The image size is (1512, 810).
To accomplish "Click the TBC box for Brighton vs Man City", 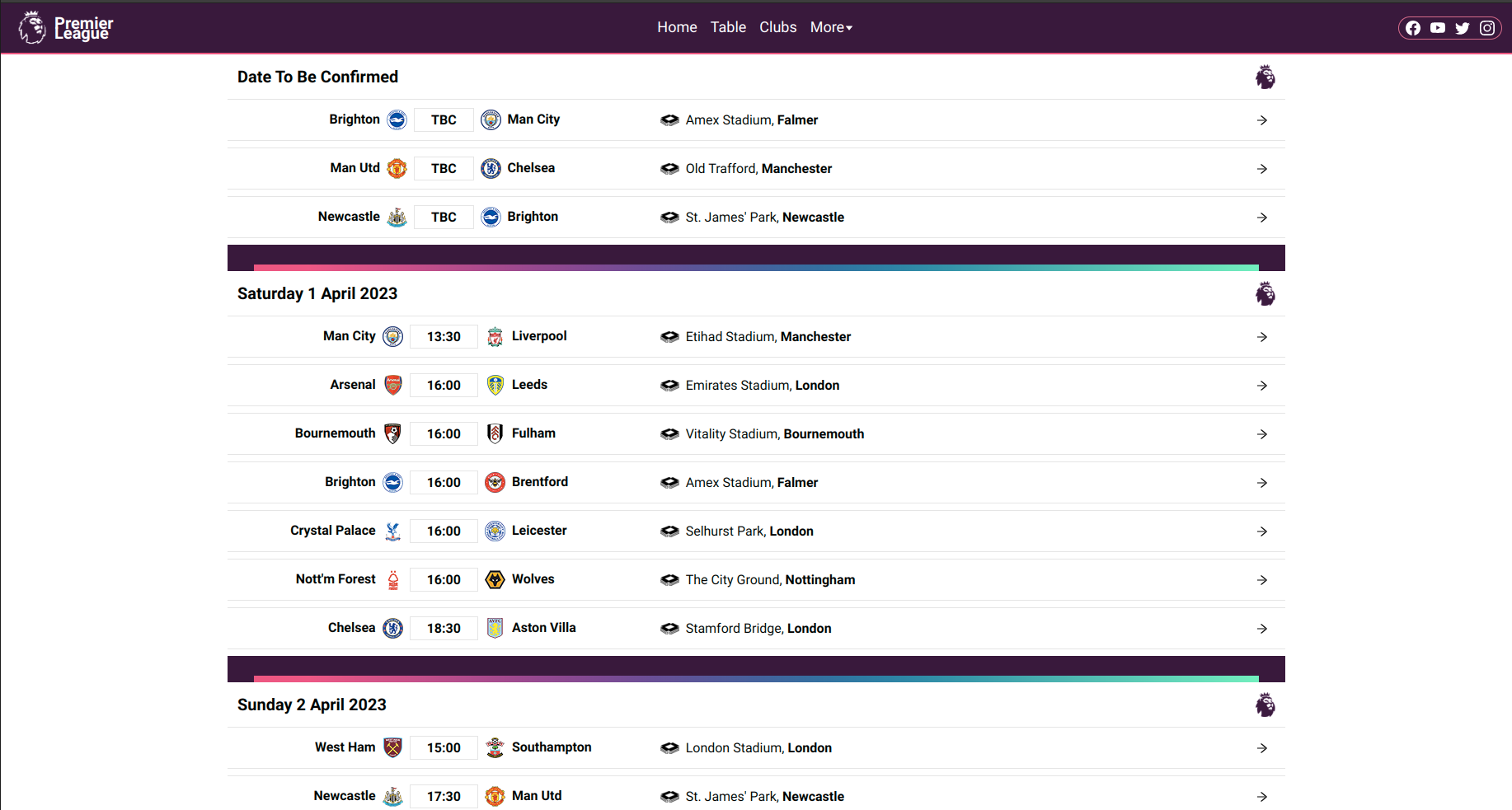I will tap(444, 119).
